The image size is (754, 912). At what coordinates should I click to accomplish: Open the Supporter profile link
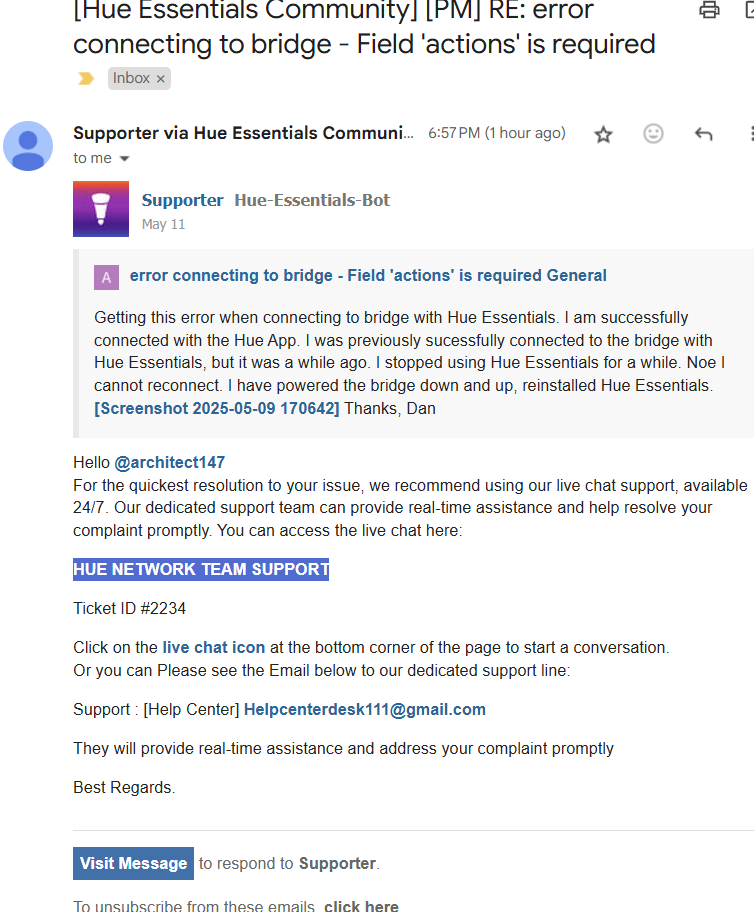pos(182,200)
